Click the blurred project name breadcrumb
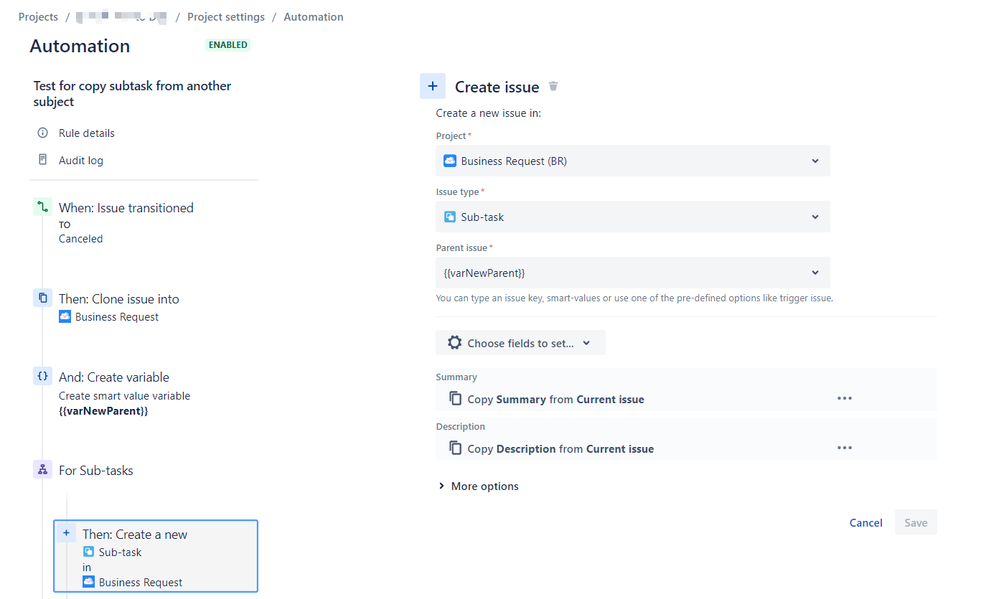The height and width of the screenshot is (599, 999). tap(122, 17)
